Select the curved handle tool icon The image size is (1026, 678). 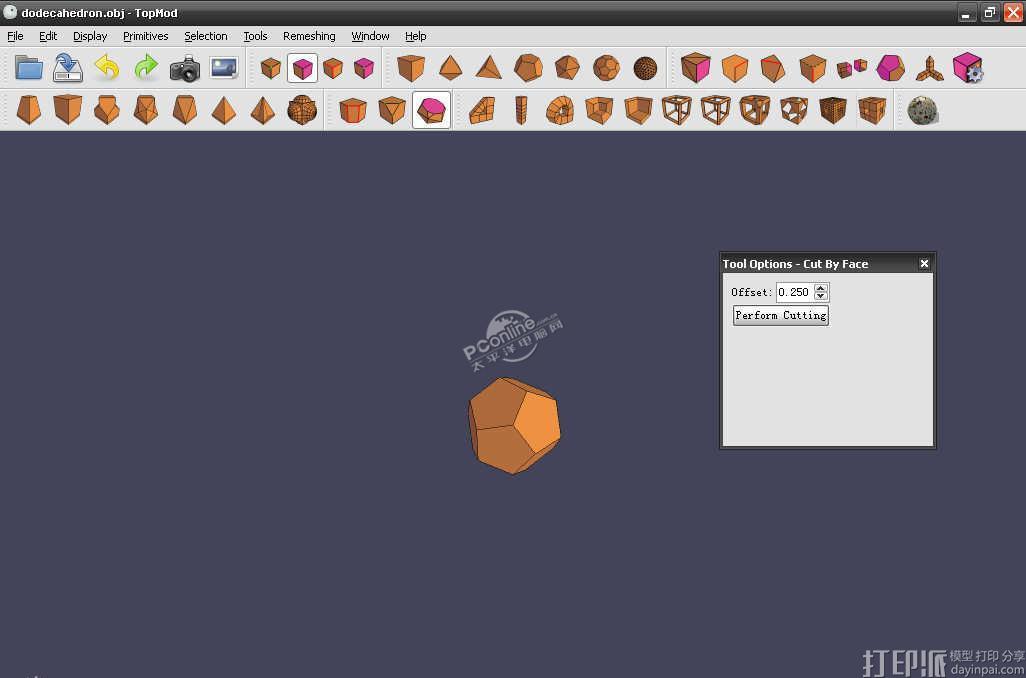pos(560,110)
